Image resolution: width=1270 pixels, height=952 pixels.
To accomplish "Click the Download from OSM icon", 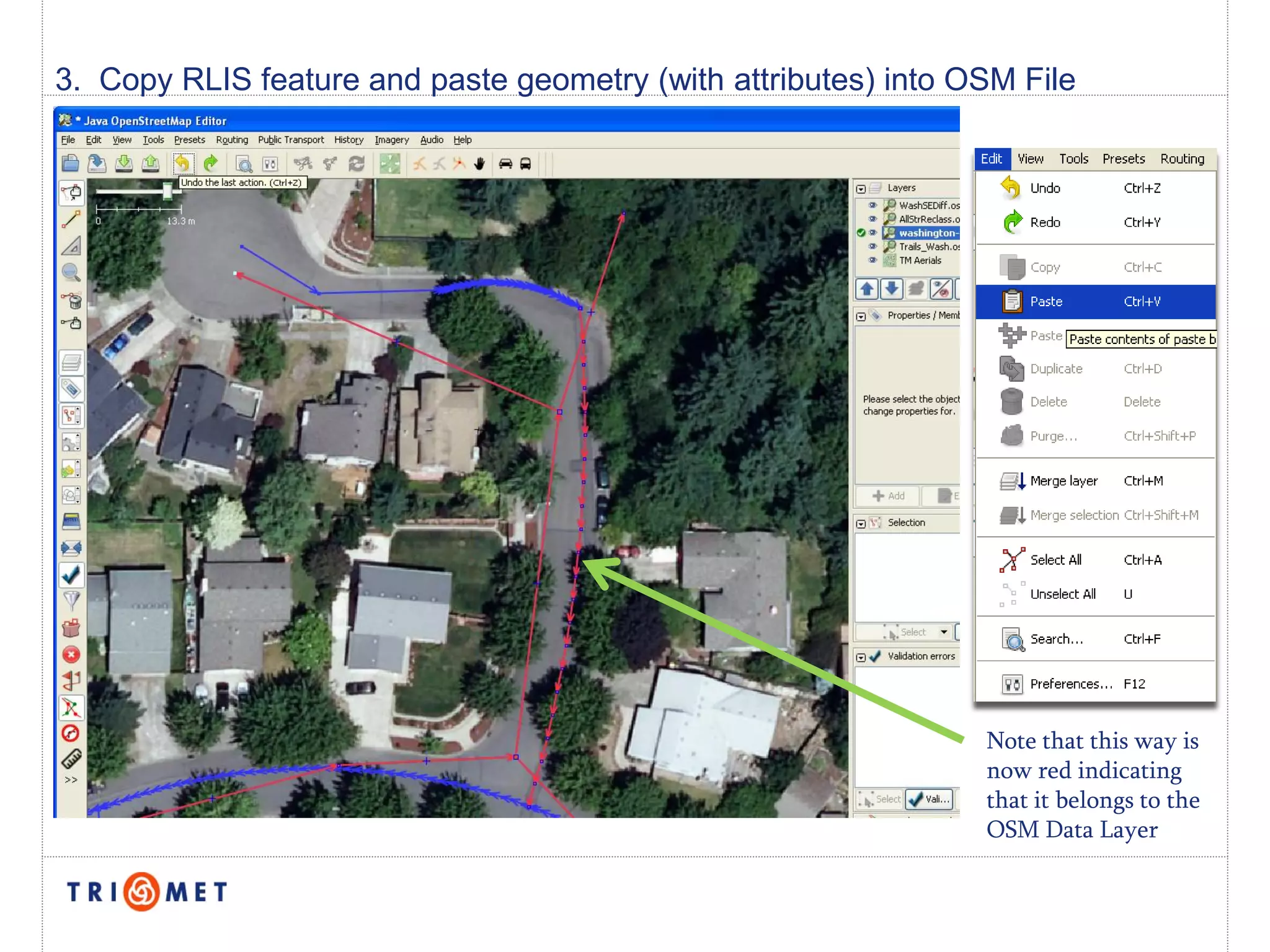I will click(124, 164).
